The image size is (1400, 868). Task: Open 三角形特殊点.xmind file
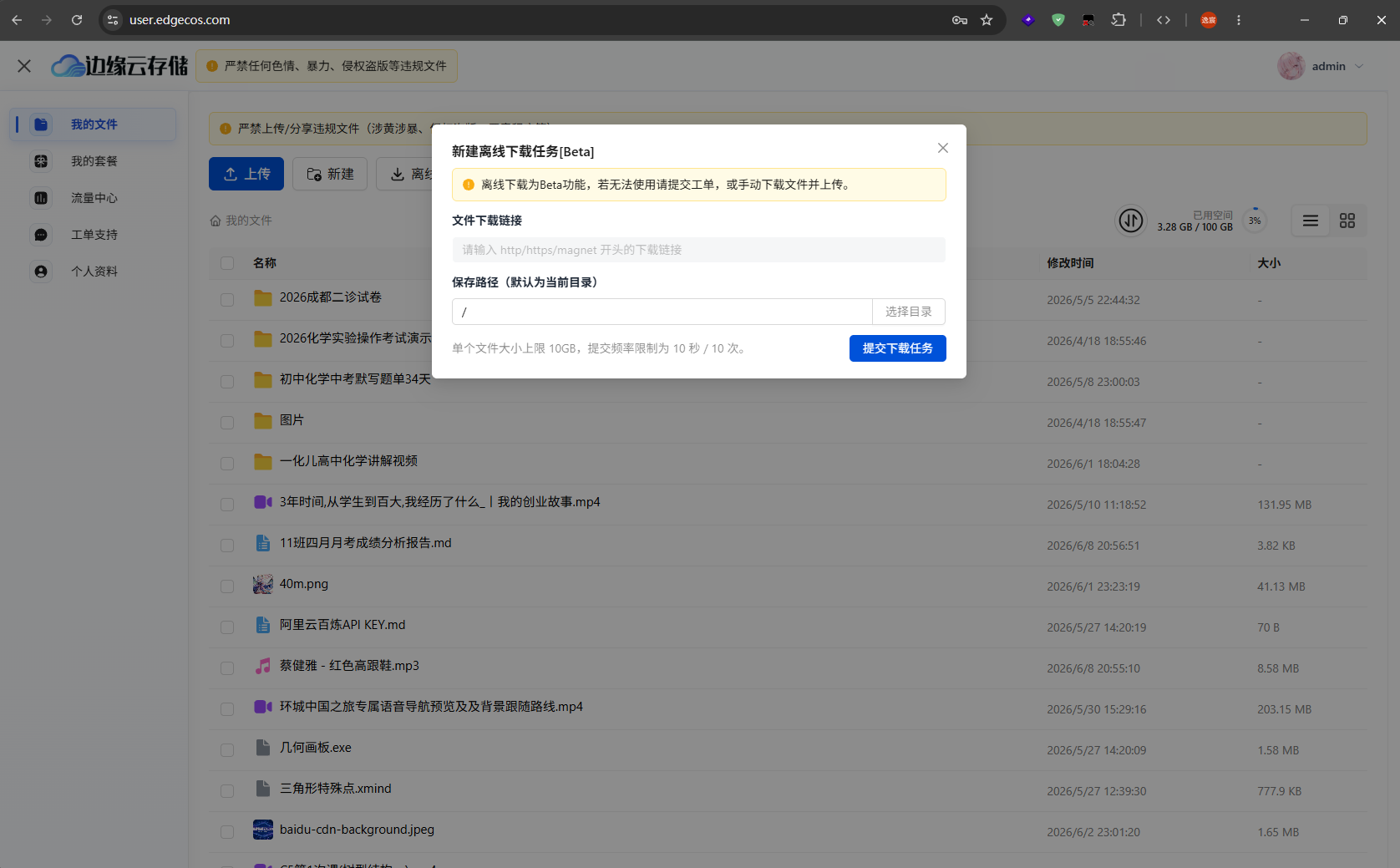click(335, 789)
